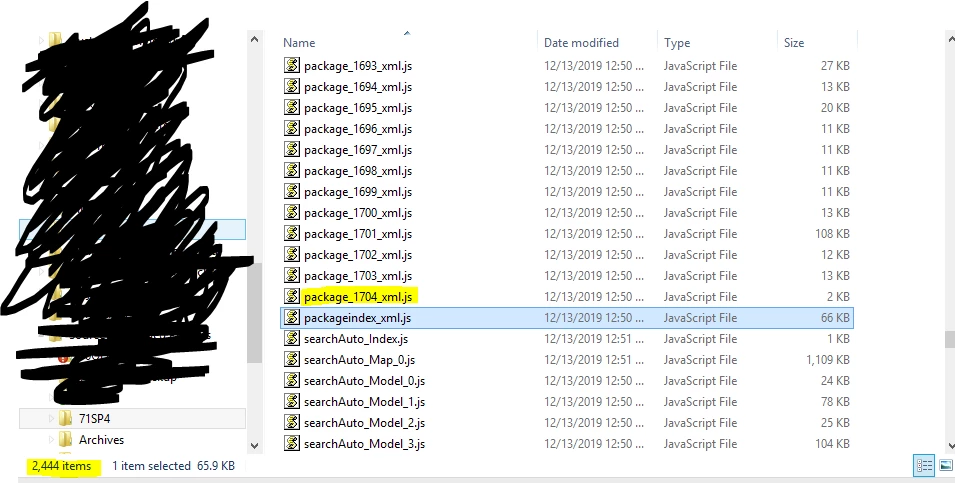The image size is (955, 483).
Task: Click the packageindex_xml.js file icon
Action: [x=292, y=317]
